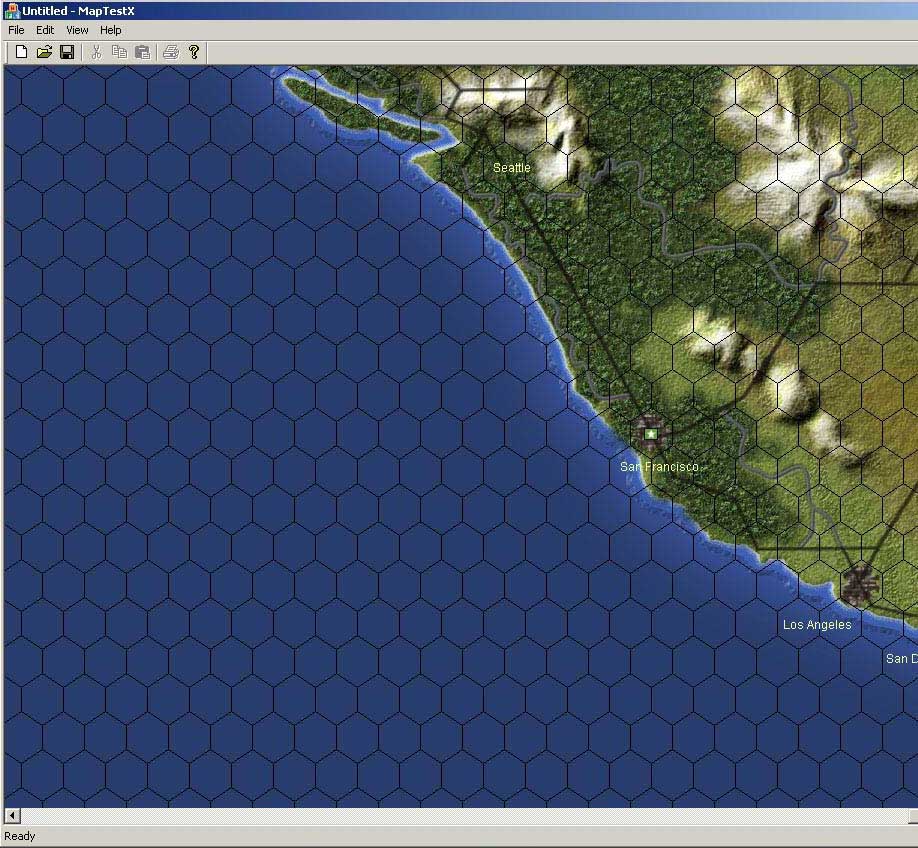
Task: Click the Seattle map label
Action: coord(512,168)
